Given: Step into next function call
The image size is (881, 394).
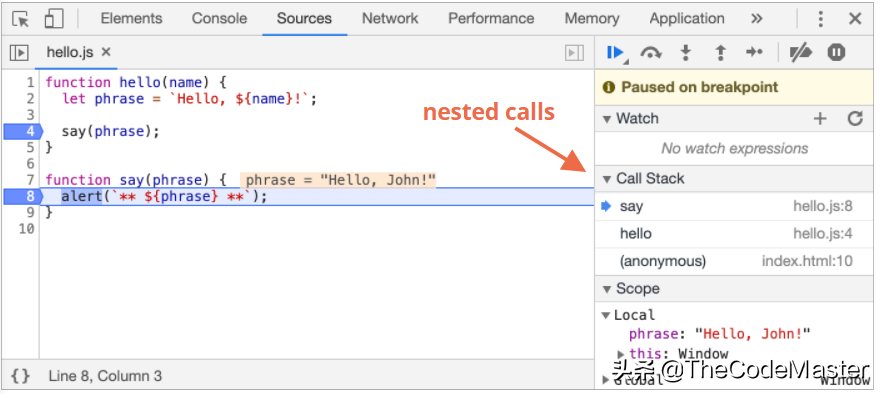Looking at the screenshot, I should pyautogui.click(x=685, y=53).
